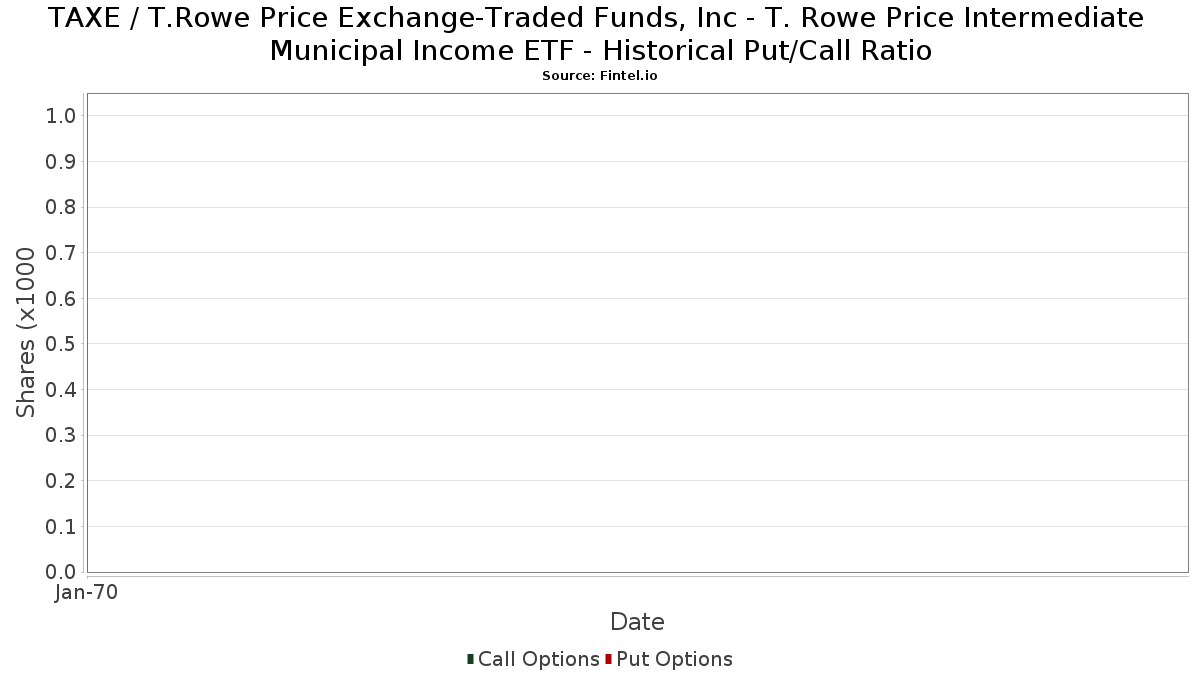Image resolution: width=1200 pixels, height=675 pixels.
Task: Click the 0.6 y-axis tick label
Action: click(x=61, y=299)
